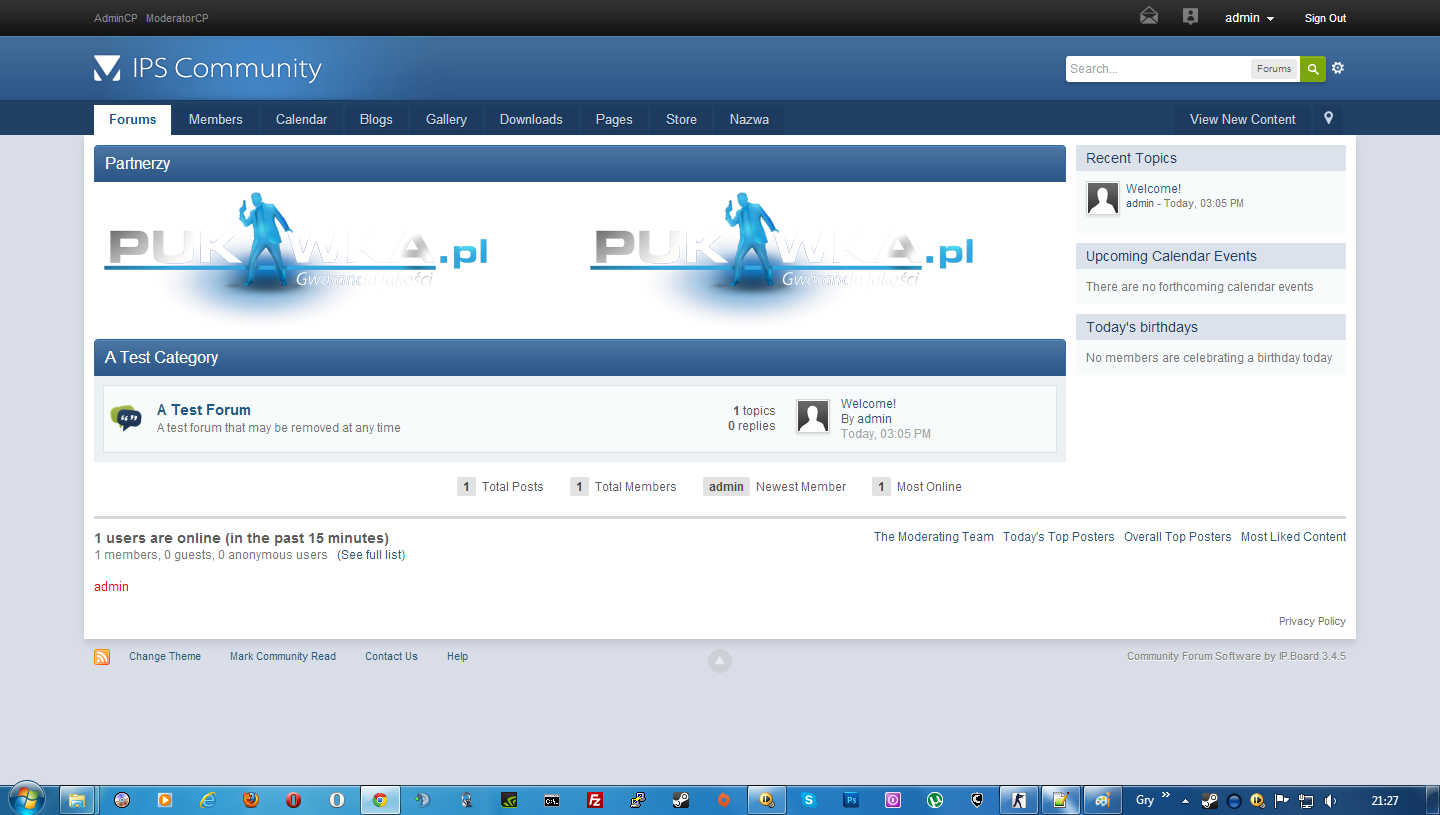Open the Privacy Policy link
This screenshot has height=815, width=1440.
click(1312, 621)
